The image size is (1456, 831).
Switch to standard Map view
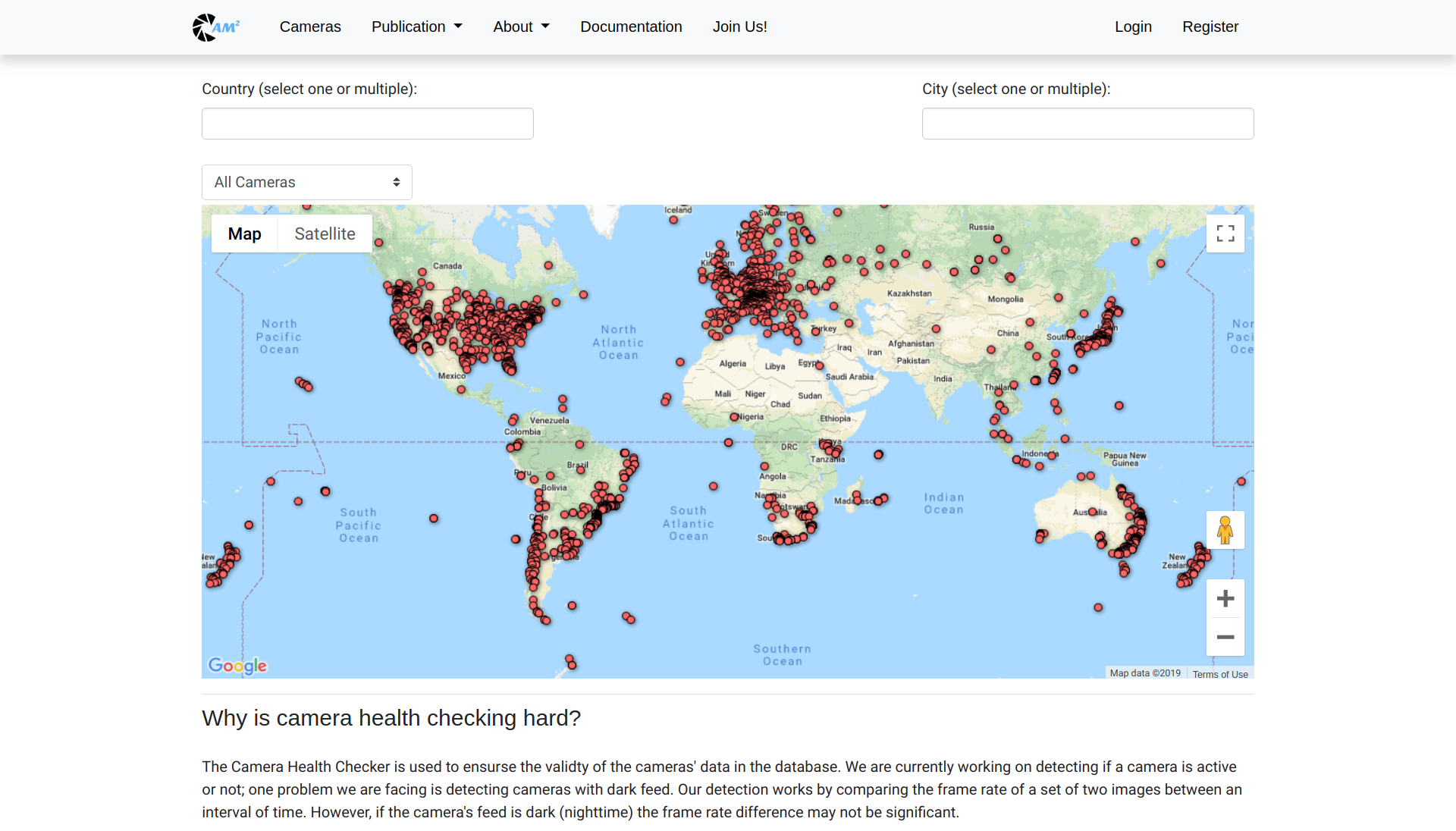(244, 234)
